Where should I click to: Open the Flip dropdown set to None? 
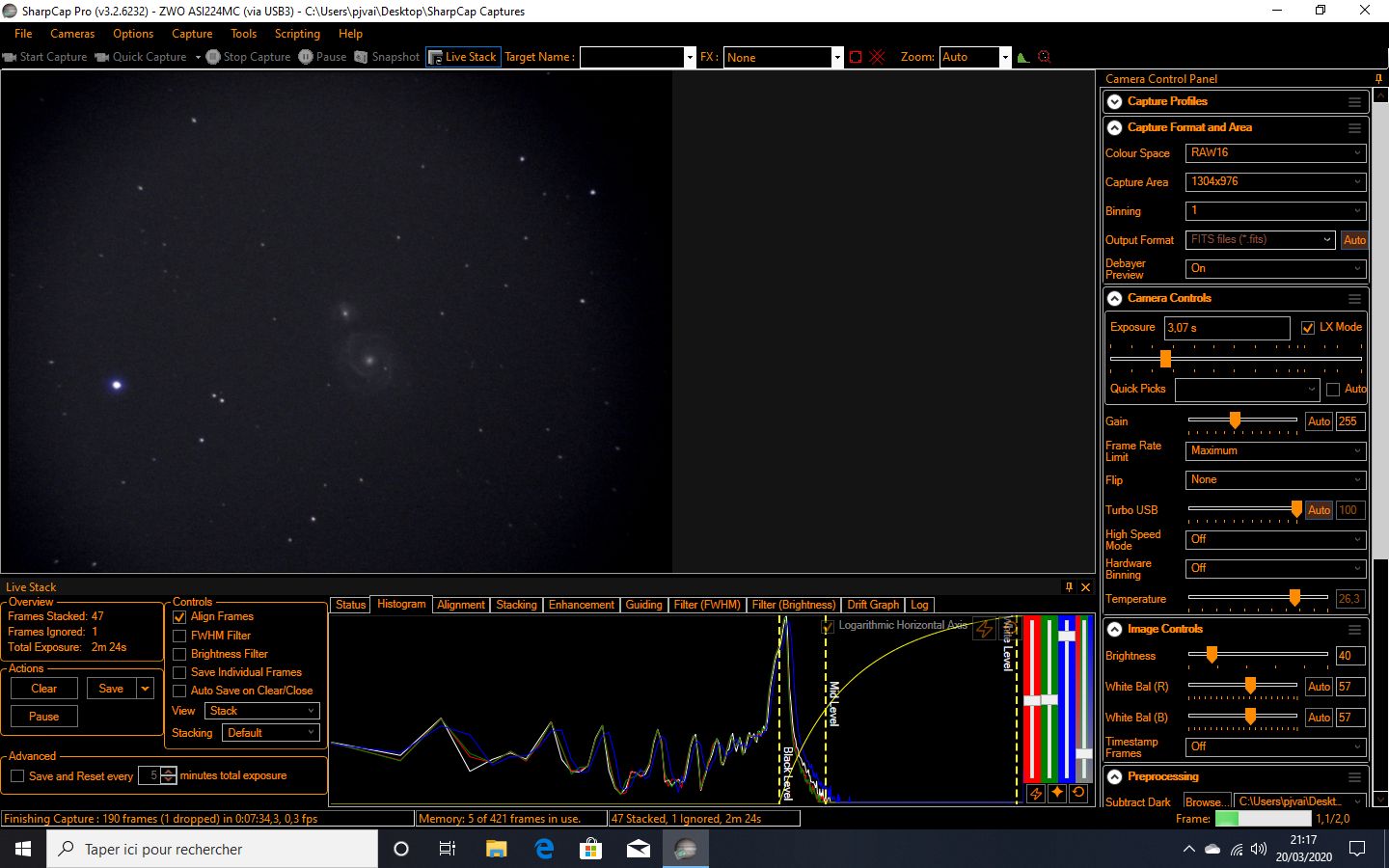(x=1275, y=480)
